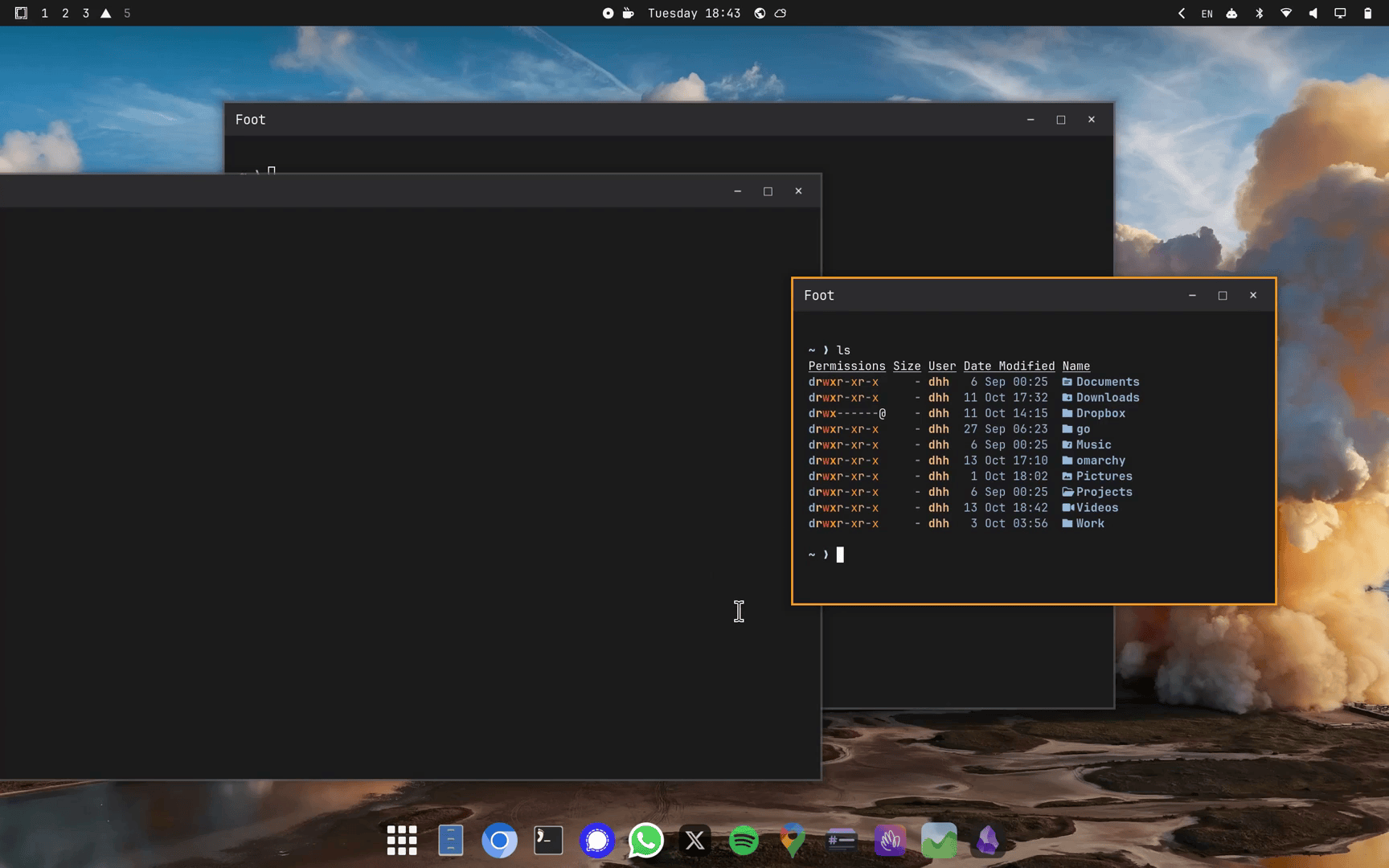
Task: Click the Permissions column header
Action: click(x=846, y=366)
